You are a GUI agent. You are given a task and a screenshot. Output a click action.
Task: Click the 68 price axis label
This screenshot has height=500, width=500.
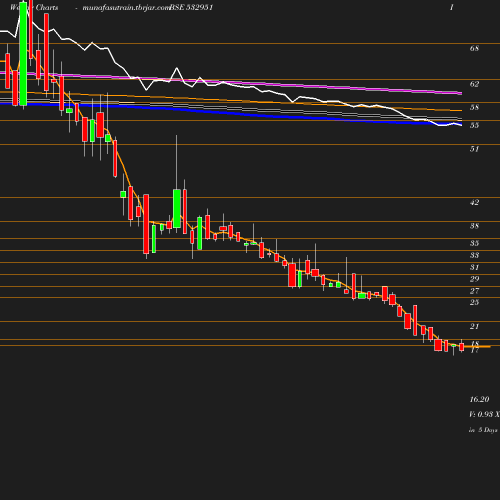point(474,48)
